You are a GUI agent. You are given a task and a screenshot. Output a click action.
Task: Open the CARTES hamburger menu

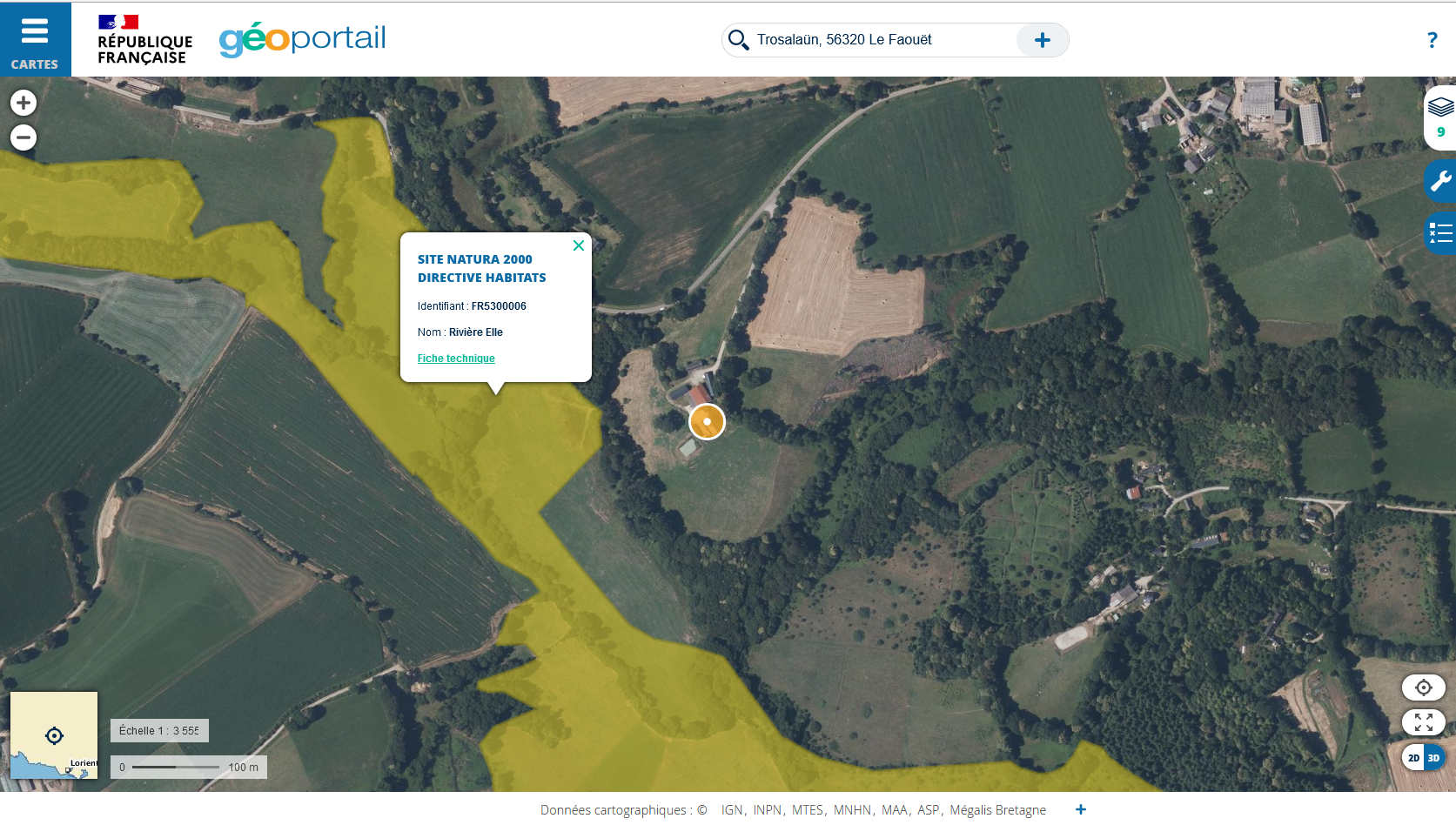click(35, 39)
